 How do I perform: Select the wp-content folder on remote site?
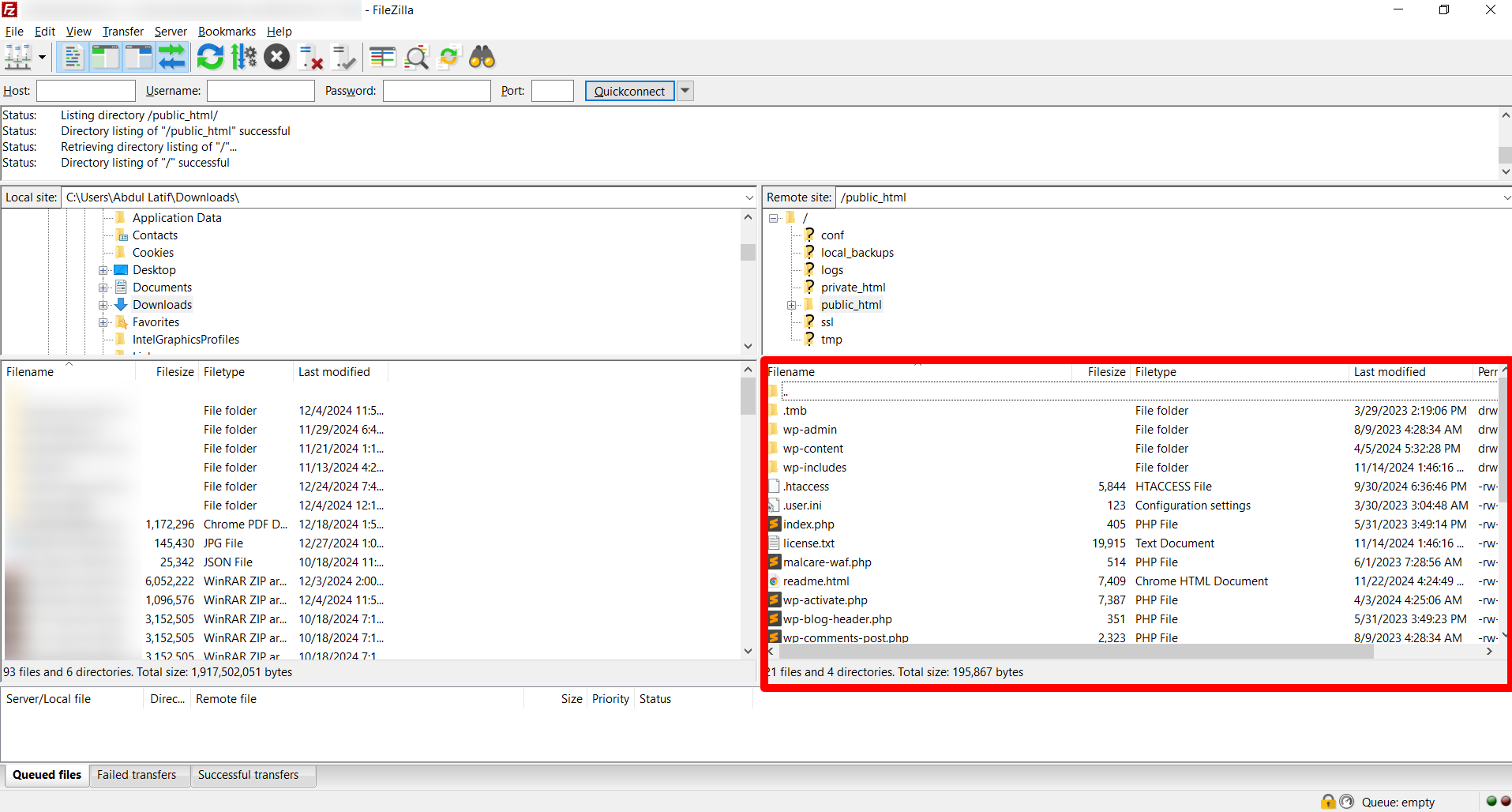pos(813,448)
